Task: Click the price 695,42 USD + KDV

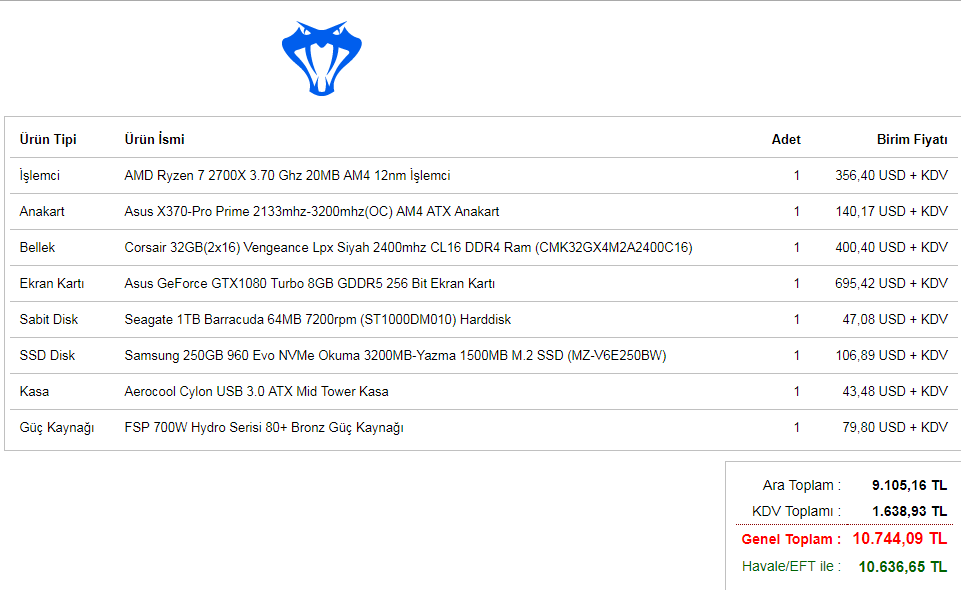Action: coord(891,284)
